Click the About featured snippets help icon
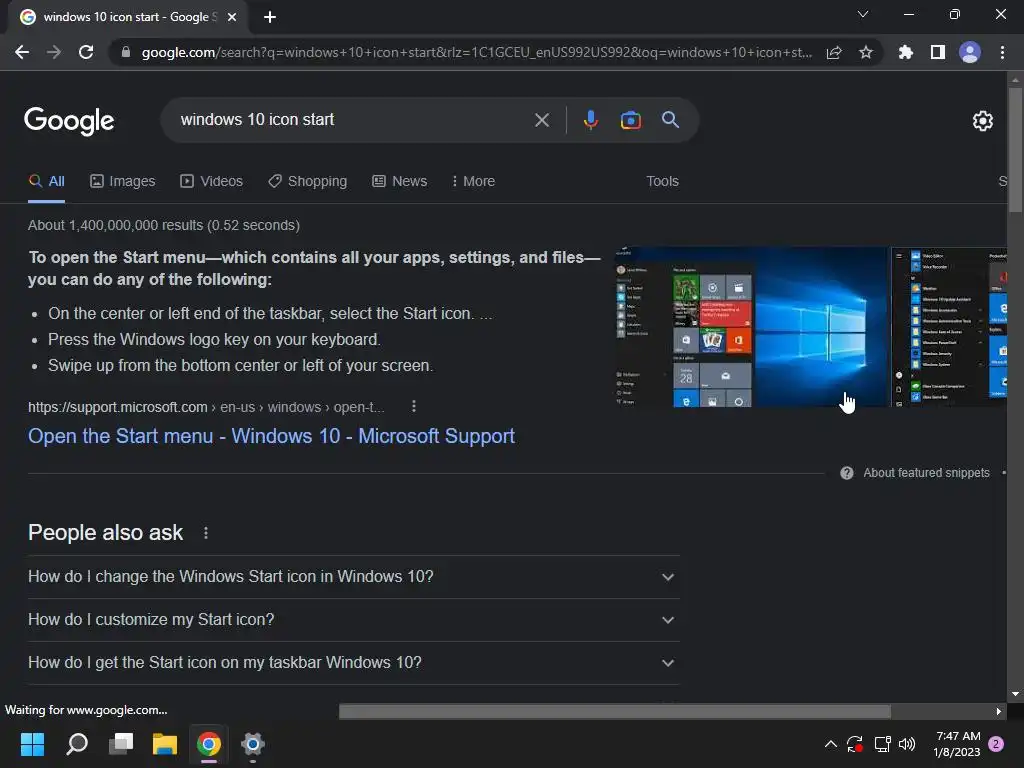The image size is (1024, 768). coord(846,473)
